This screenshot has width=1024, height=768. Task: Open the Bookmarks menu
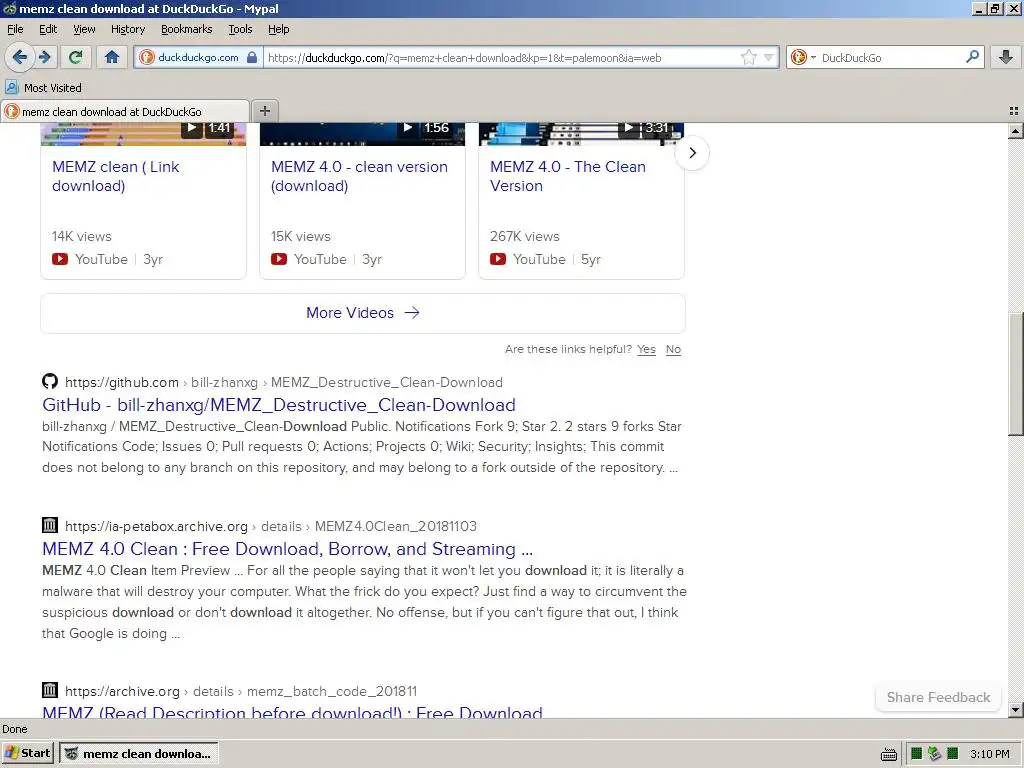coord(186,29)
